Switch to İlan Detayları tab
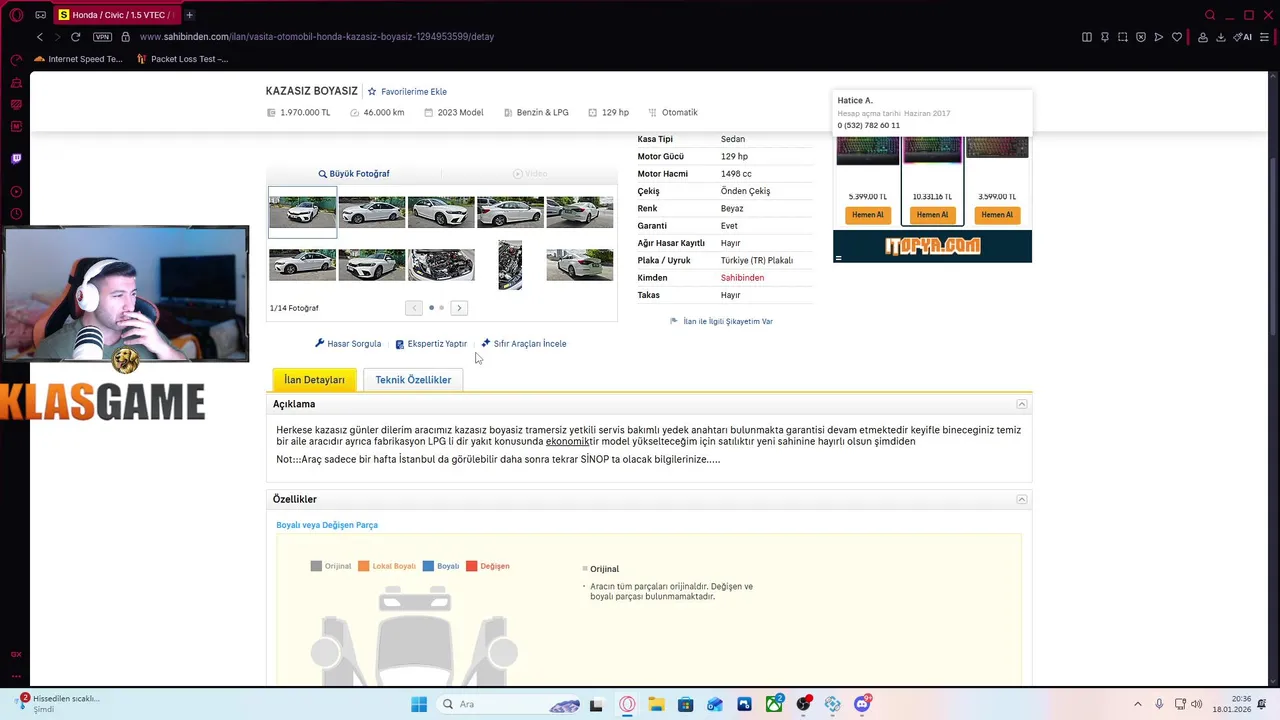1280x720 pixels. pos(314,380)
